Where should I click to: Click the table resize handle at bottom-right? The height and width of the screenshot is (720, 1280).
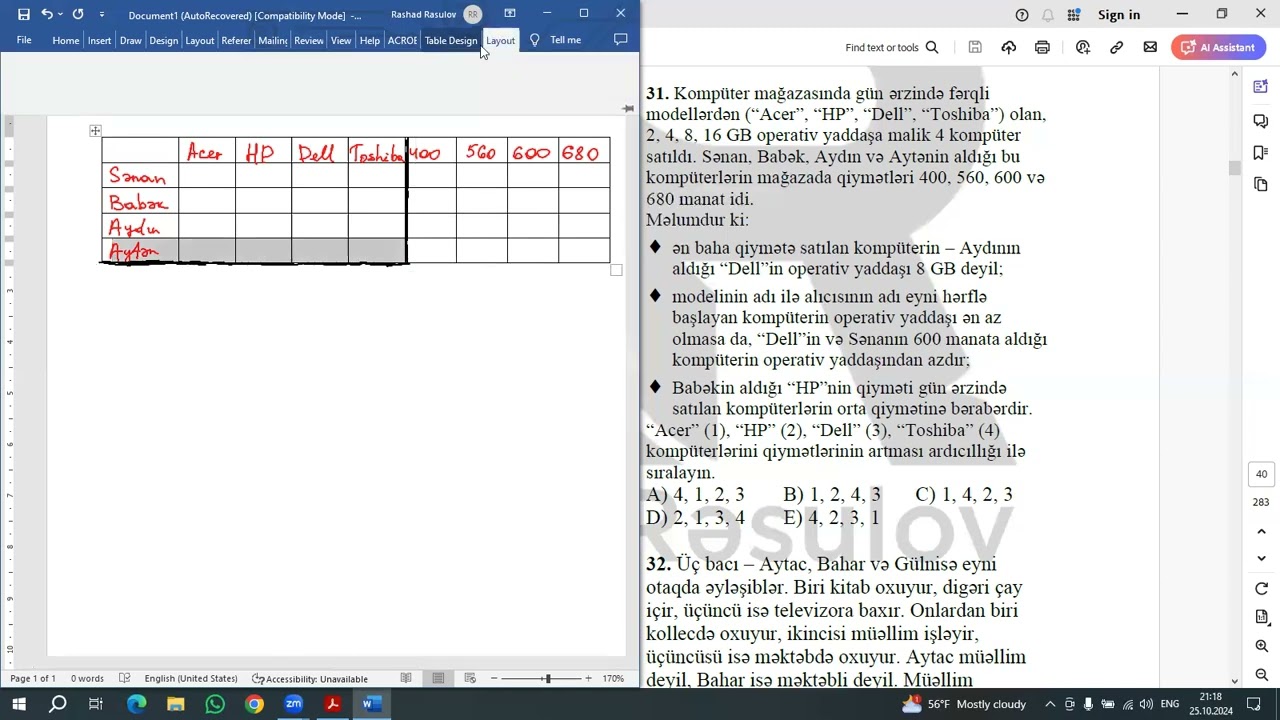click(616, 270)
